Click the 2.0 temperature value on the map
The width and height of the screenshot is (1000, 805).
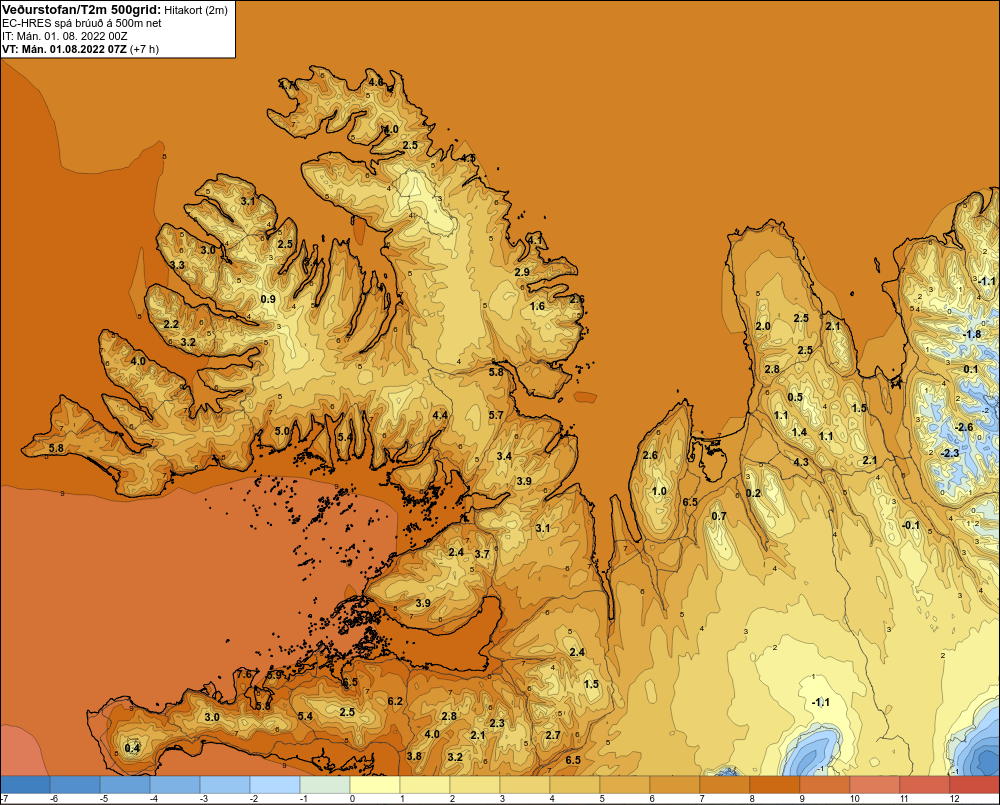click(763, 326)
